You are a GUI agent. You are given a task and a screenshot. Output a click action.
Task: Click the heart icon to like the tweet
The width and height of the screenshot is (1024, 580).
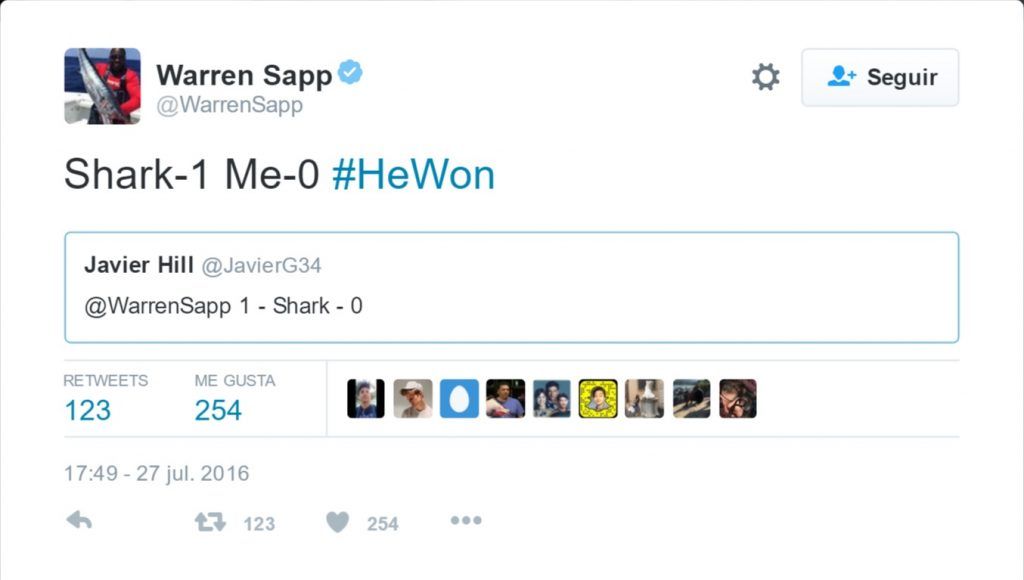[x=337, y=520]
